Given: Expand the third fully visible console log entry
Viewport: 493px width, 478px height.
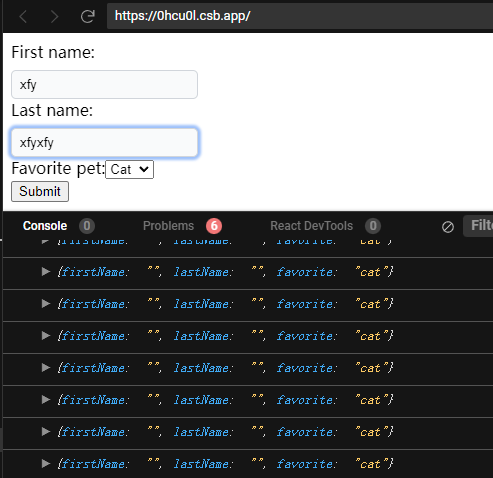Looking at the screenshot, I should 45,336.
